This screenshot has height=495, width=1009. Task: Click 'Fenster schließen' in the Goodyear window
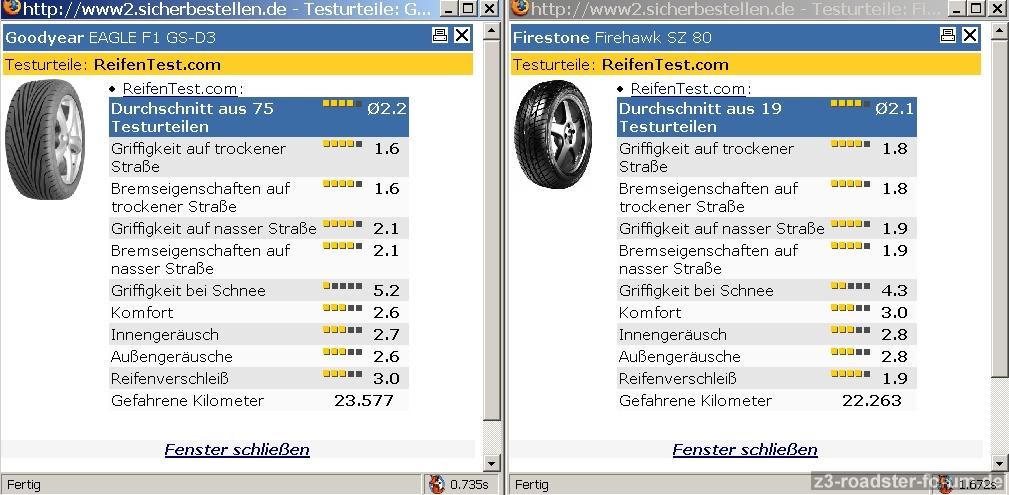click(237, 449)
